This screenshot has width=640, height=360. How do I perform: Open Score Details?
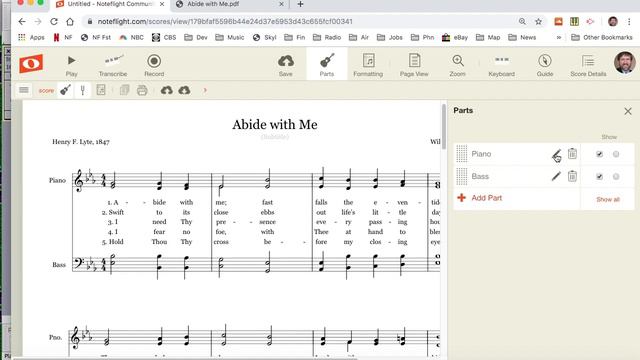tap(588, 65)
